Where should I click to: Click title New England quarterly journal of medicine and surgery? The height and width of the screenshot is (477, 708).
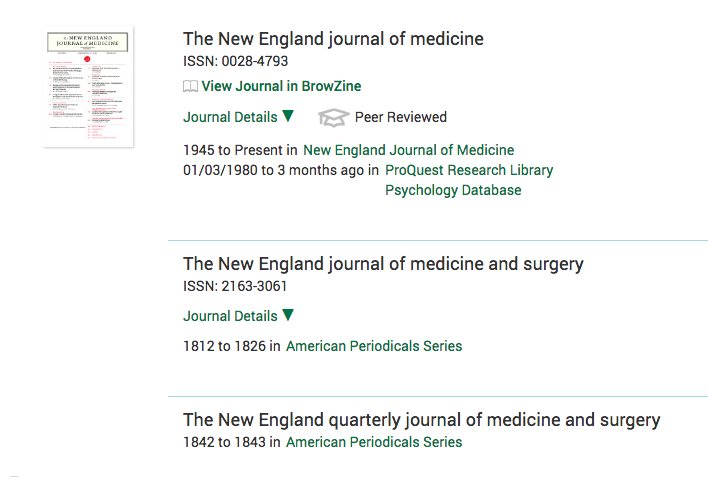click(421, 420)
